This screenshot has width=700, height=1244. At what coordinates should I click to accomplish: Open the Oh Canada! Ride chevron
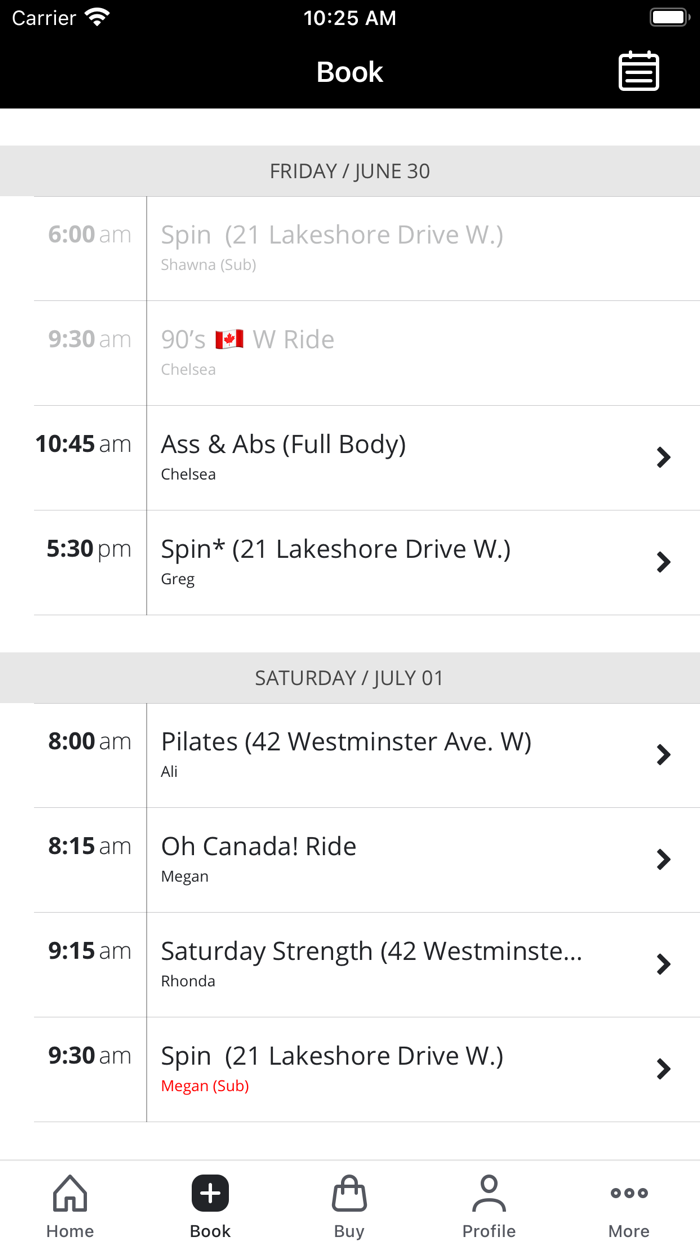[x=663, y=859]
